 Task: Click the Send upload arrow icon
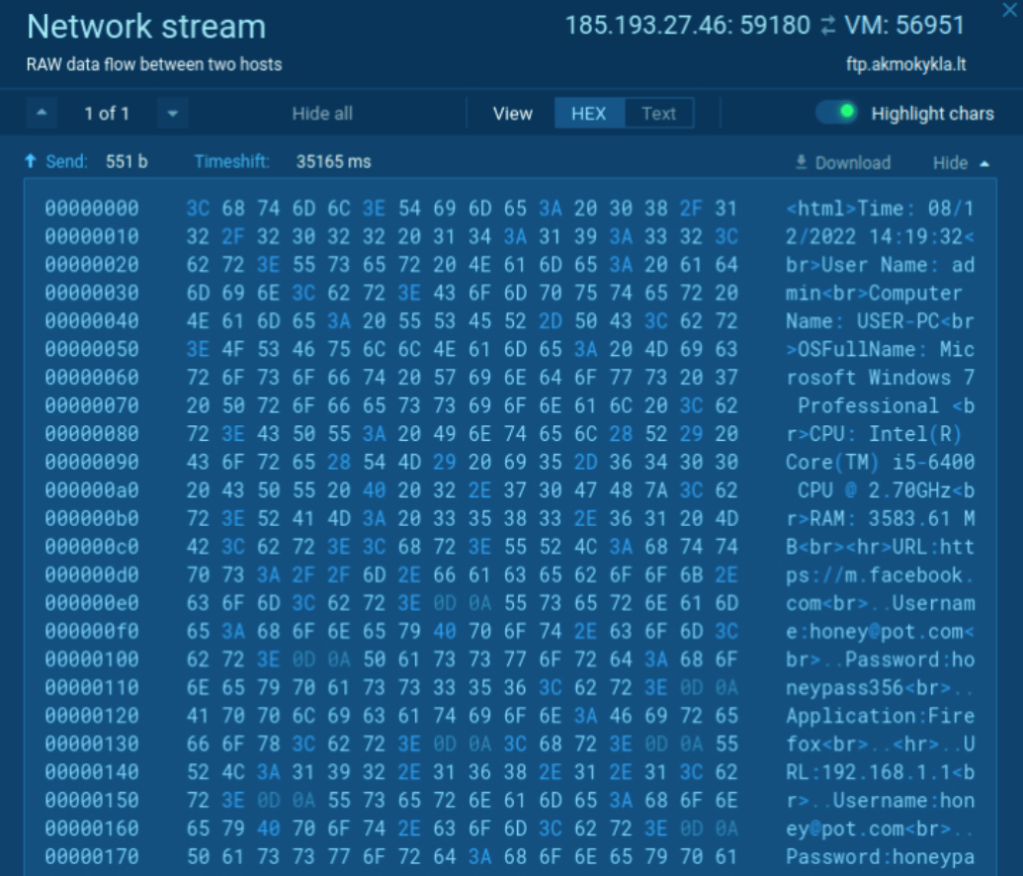coord(31,161)
